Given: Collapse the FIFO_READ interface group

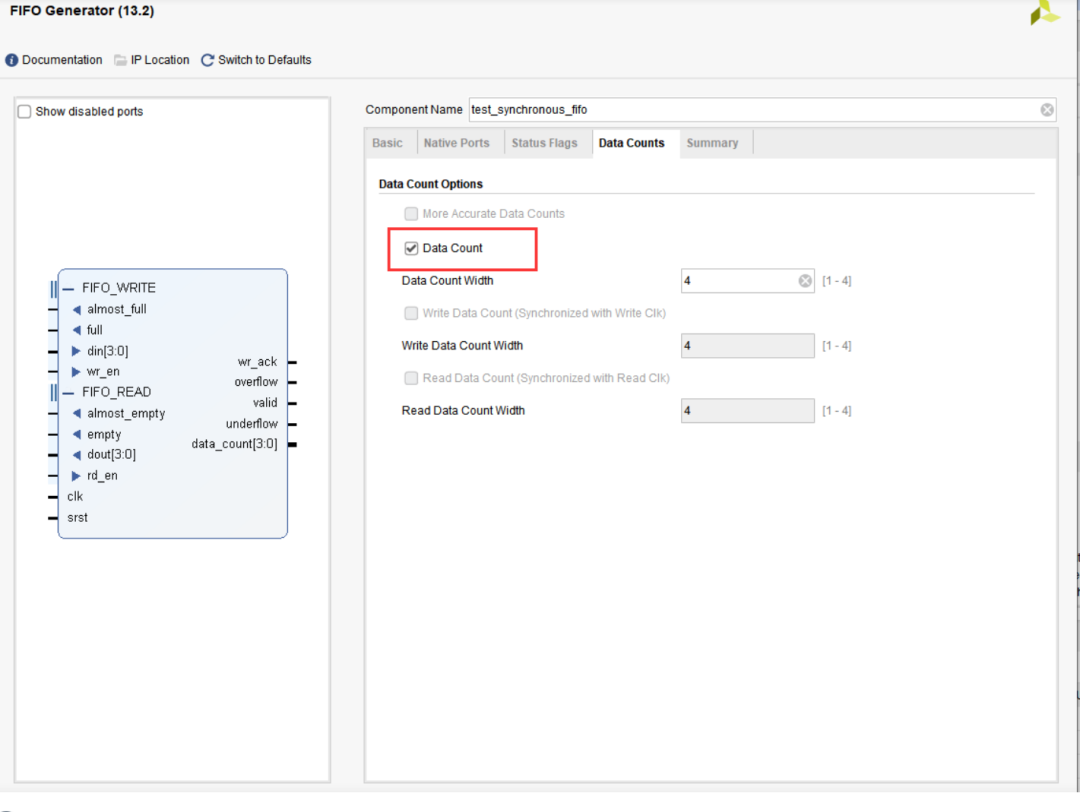Looking at the screenshot, I should click(68, 392).
